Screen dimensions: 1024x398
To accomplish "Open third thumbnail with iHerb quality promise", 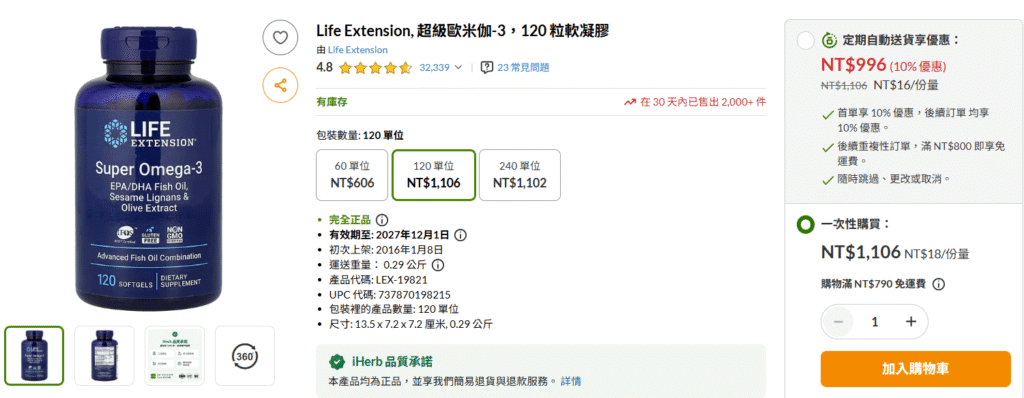I will click(174, 356).
